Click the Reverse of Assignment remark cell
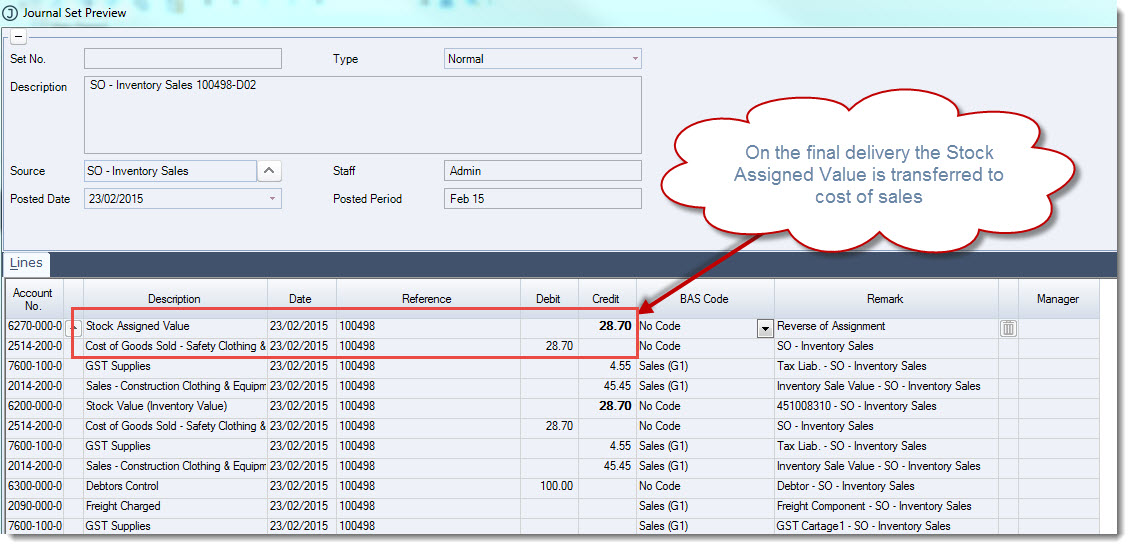The width and height of the screenshot is (1132, 549). point(886,327)
